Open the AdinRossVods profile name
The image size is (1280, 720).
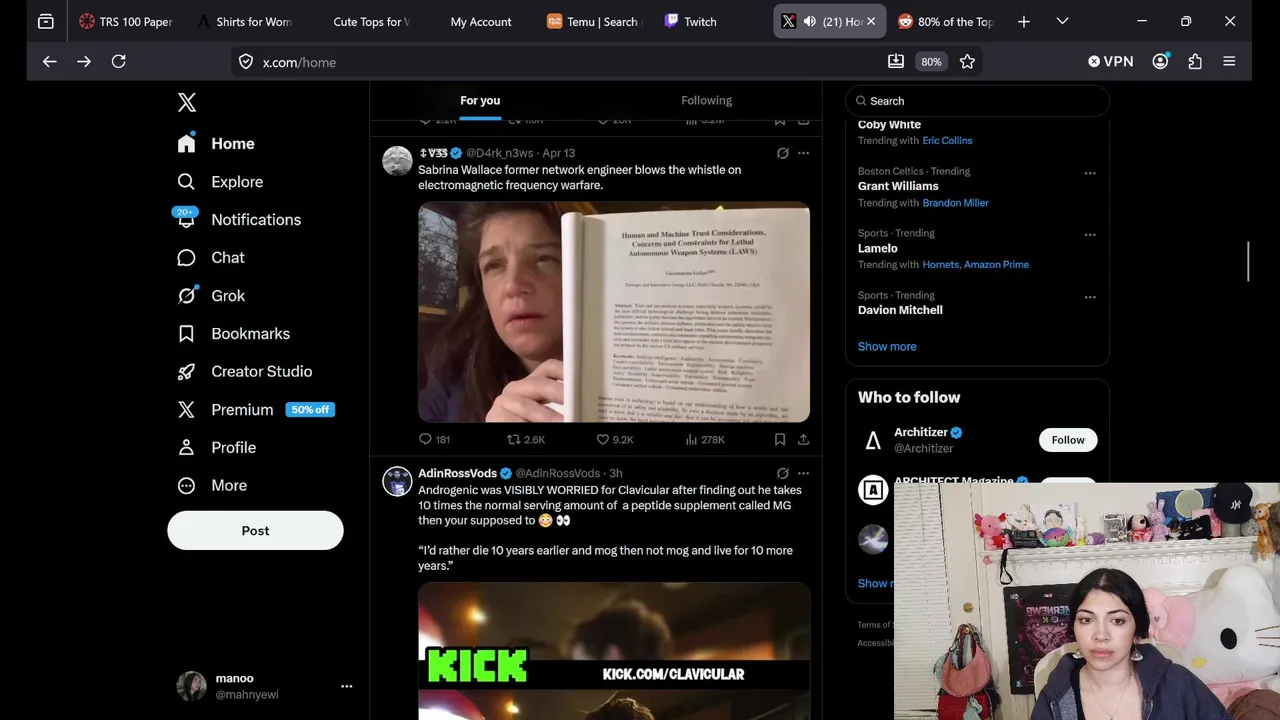click(457, 473)
